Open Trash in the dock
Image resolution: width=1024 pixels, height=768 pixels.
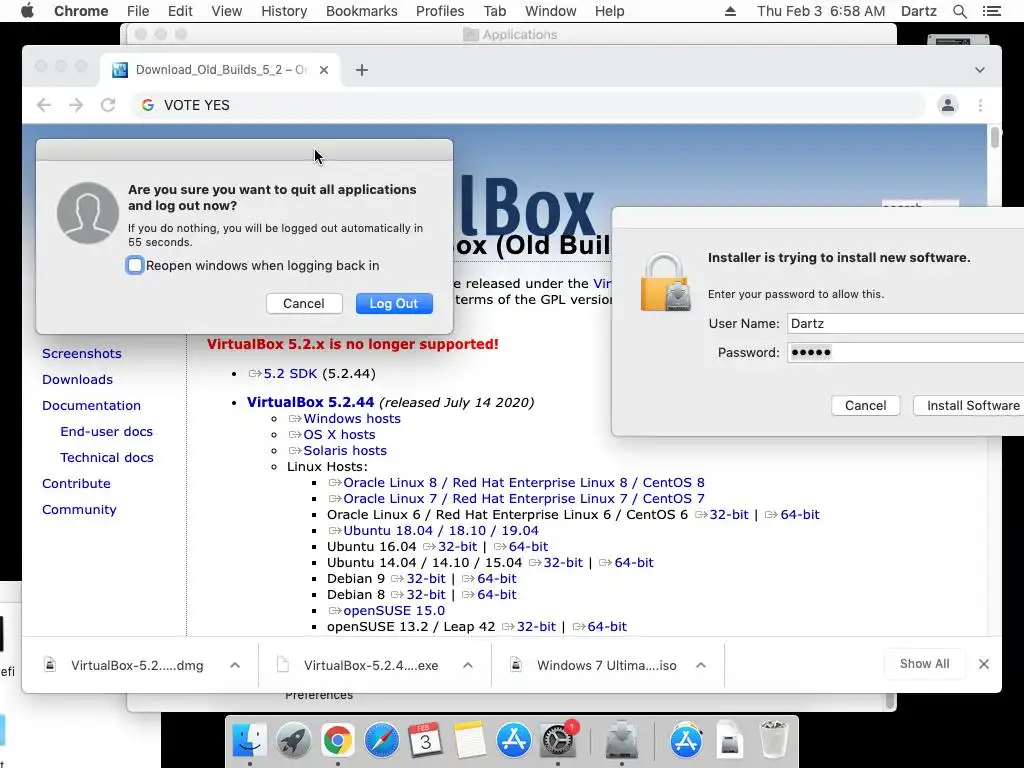coord(774,741)
